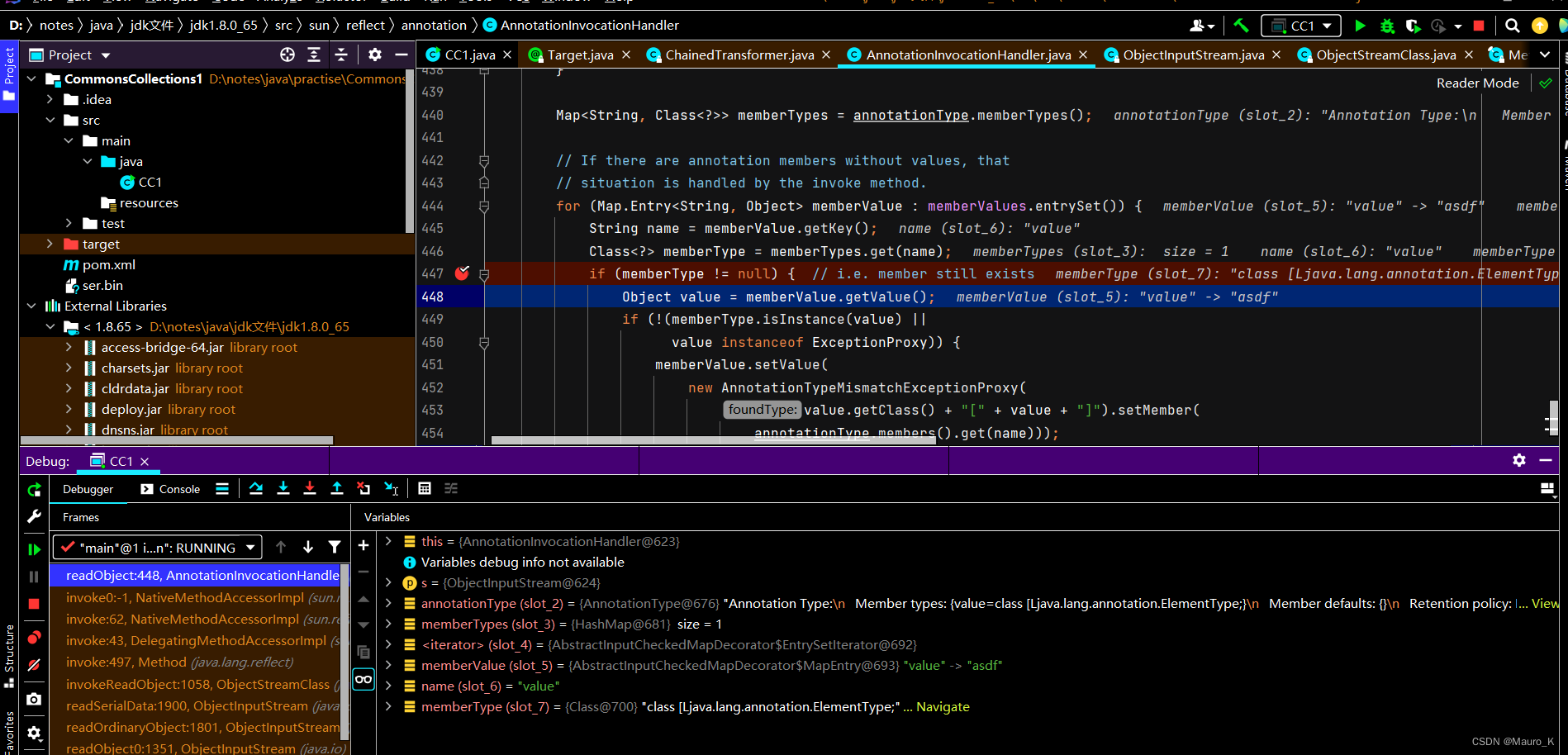Click Navigate link for memberType variable

943,706
